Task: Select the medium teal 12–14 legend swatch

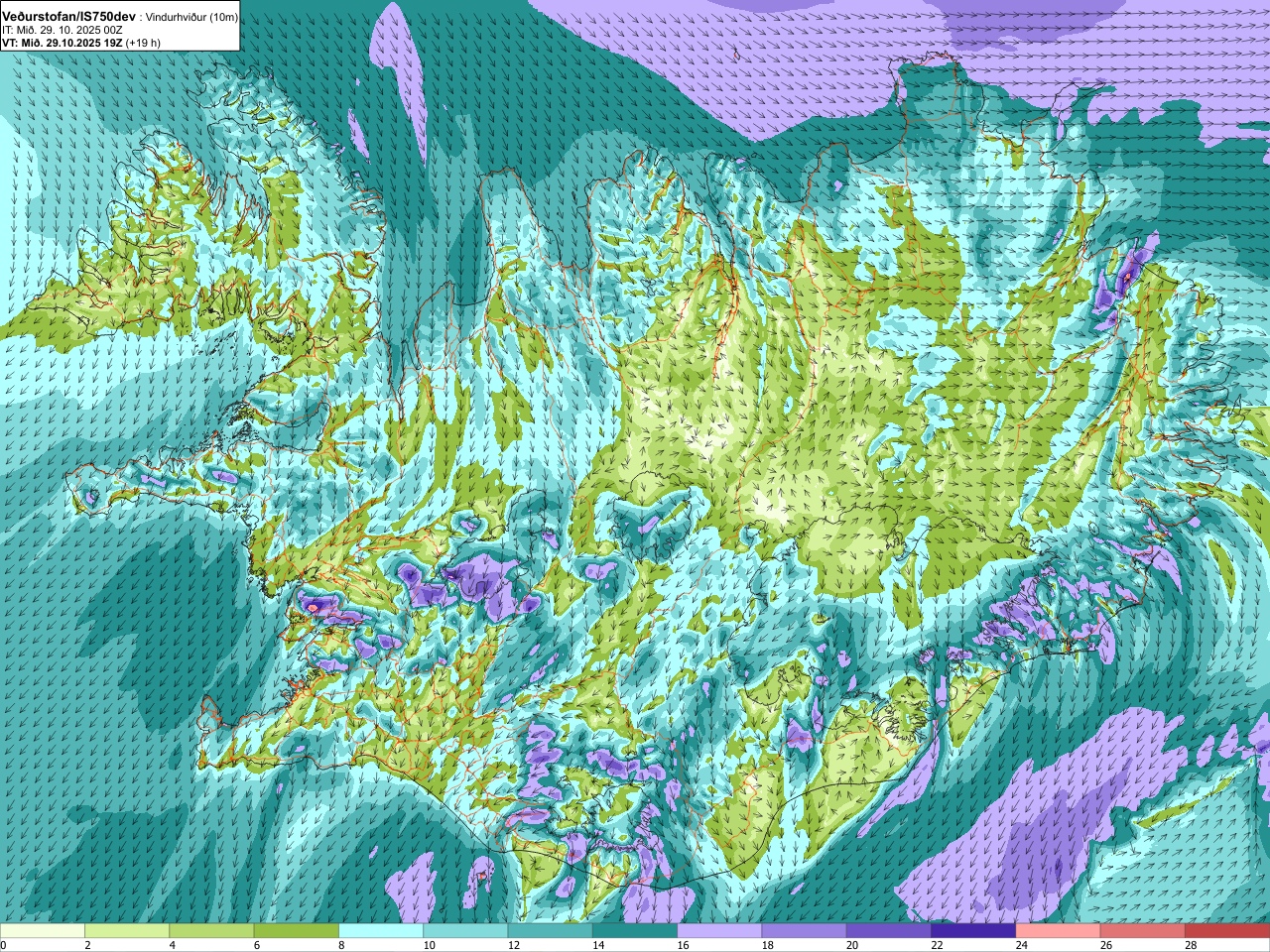Action: [x=551, y=930]
